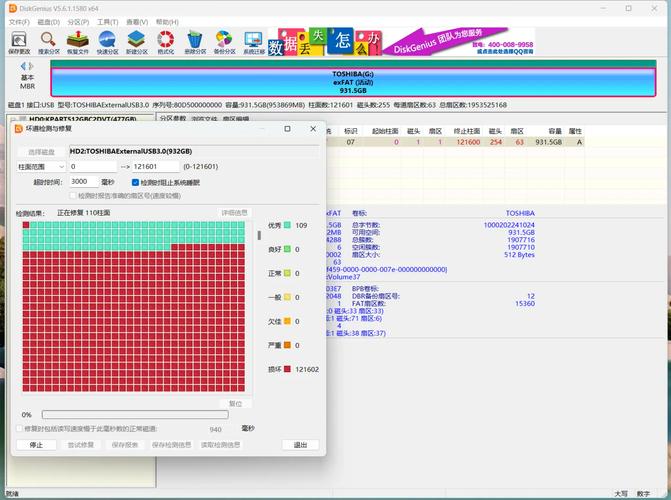Open the 磁盘(D) menu
Viewport: 671px width, 500px height.
pos(48,22)
